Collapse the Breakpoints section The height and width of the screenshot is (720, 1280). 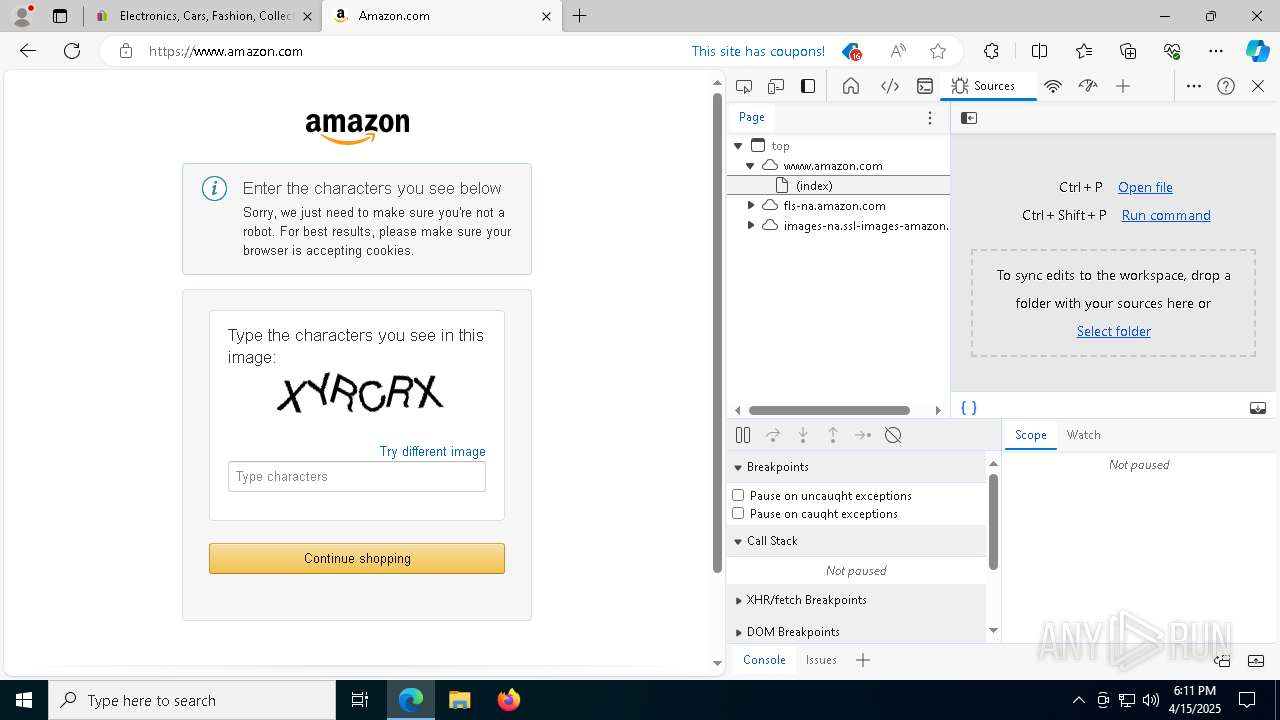[x=738, y=467]
